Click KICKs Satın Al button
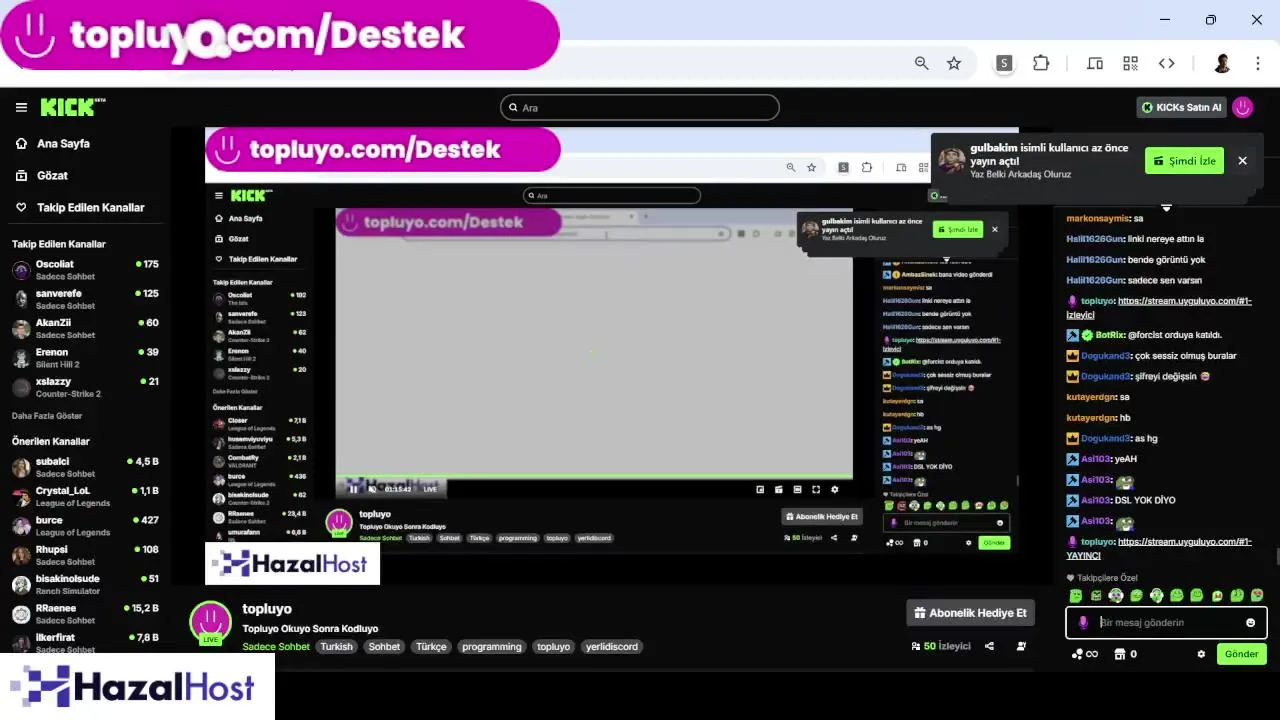Image resolution: width=1280 pixels, height=720 pixels. point(1181,107)
